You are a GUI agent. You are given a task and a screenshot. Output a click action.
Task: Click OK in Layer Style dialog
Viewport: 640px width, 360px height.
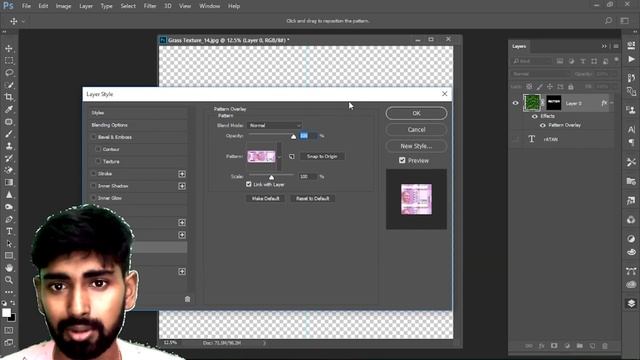point(416,113)
